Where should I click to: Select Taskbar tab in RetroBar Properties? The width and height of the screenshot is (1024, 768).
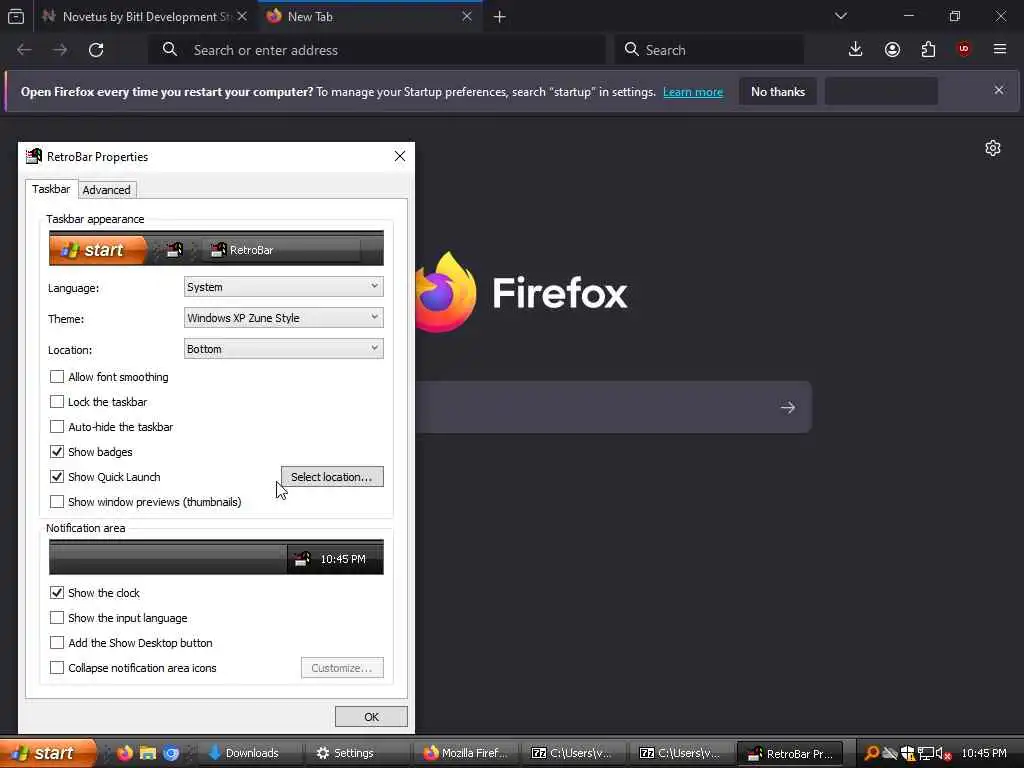[x=51, y=189]
